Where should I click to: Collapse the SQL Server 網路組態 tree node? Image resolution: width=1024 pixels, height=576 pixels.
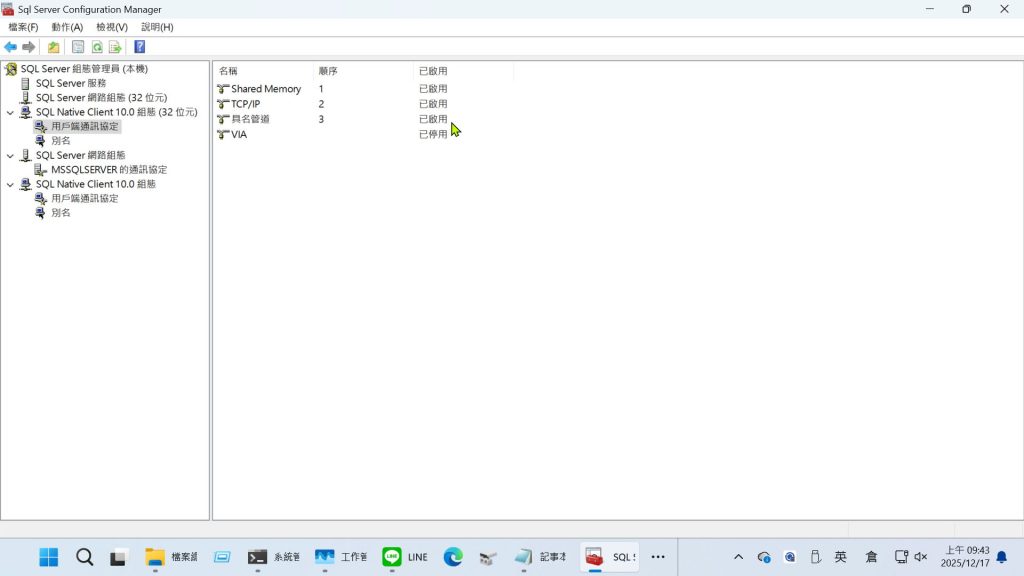(x=10, y=156)
